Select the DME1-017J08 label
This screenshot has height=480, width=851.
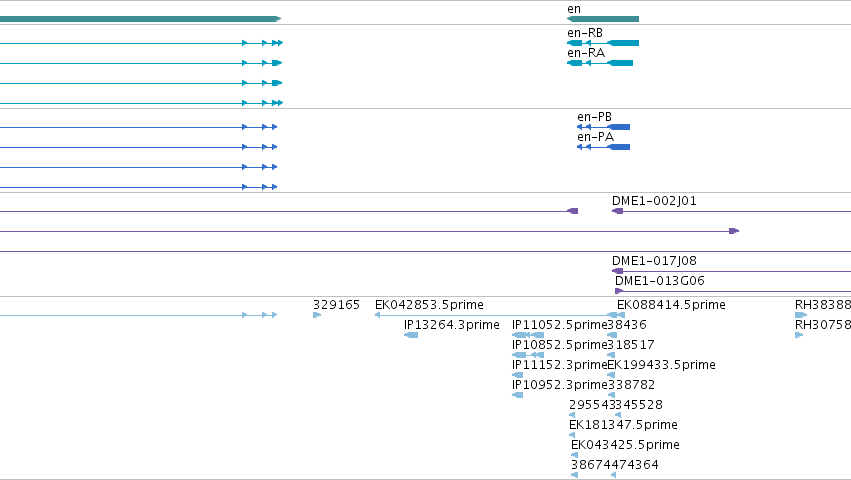point(654,261)
